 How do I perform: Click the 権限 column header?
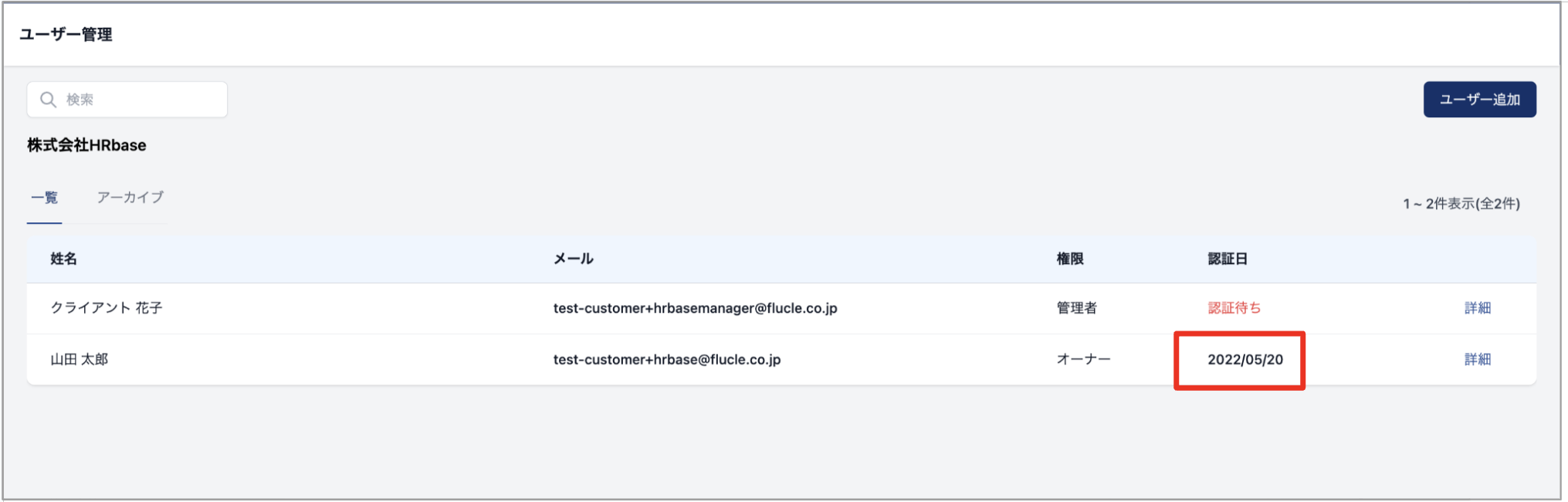(1070, 259)
